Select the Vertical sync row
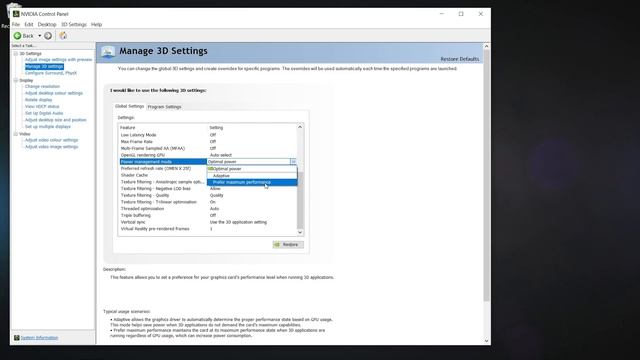 click(208, 222)
